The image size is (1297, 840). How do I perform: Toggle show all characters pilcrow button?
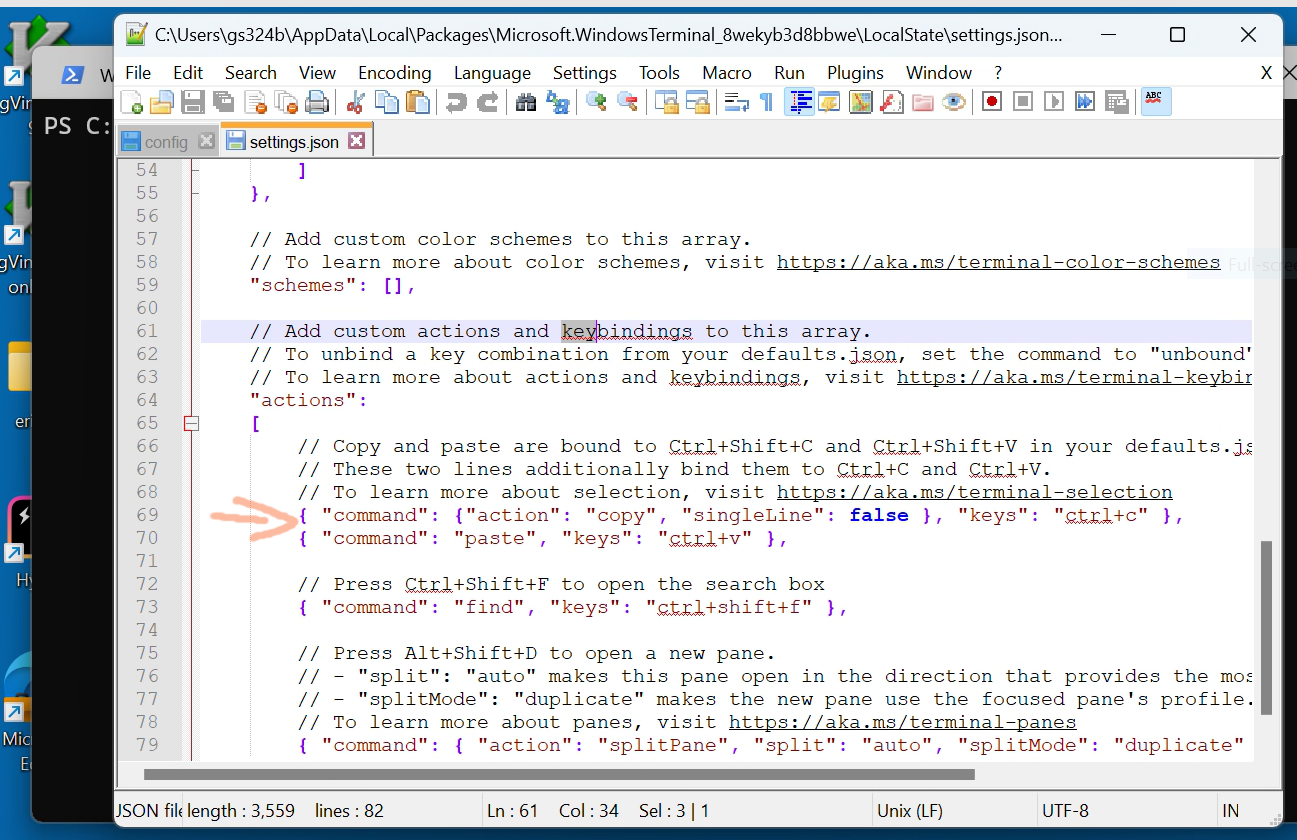[766, 102]
